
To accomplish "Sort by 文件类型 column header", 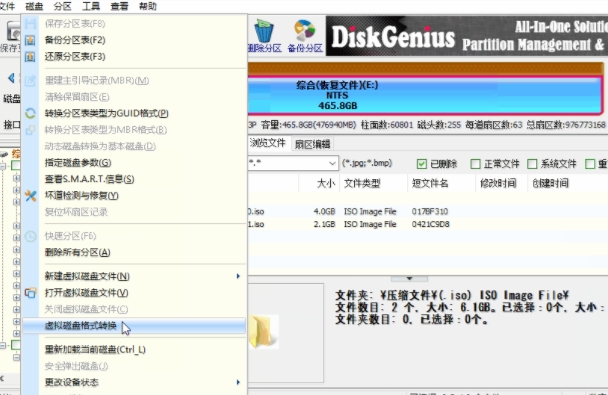I will (x=373, y=183).
